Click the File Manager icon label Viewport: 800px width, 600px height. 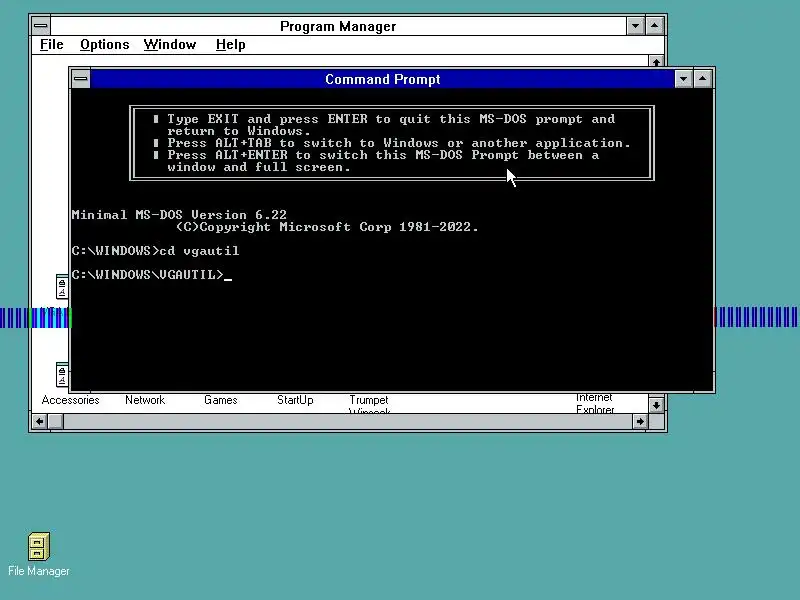(x=39, y=571)
